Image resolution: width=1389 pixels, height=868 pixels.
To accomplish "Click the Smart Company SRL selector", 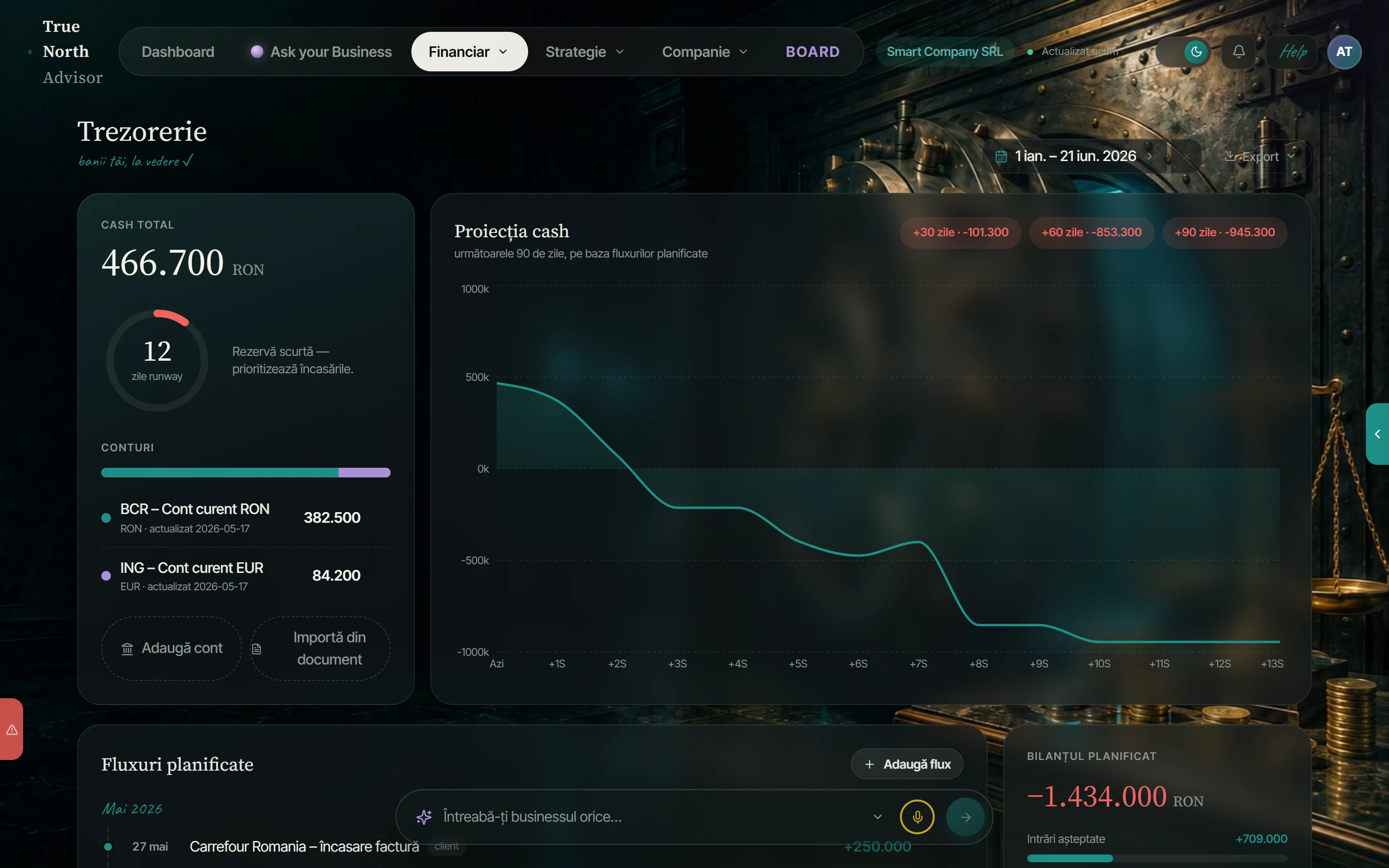I will point(945,52).
